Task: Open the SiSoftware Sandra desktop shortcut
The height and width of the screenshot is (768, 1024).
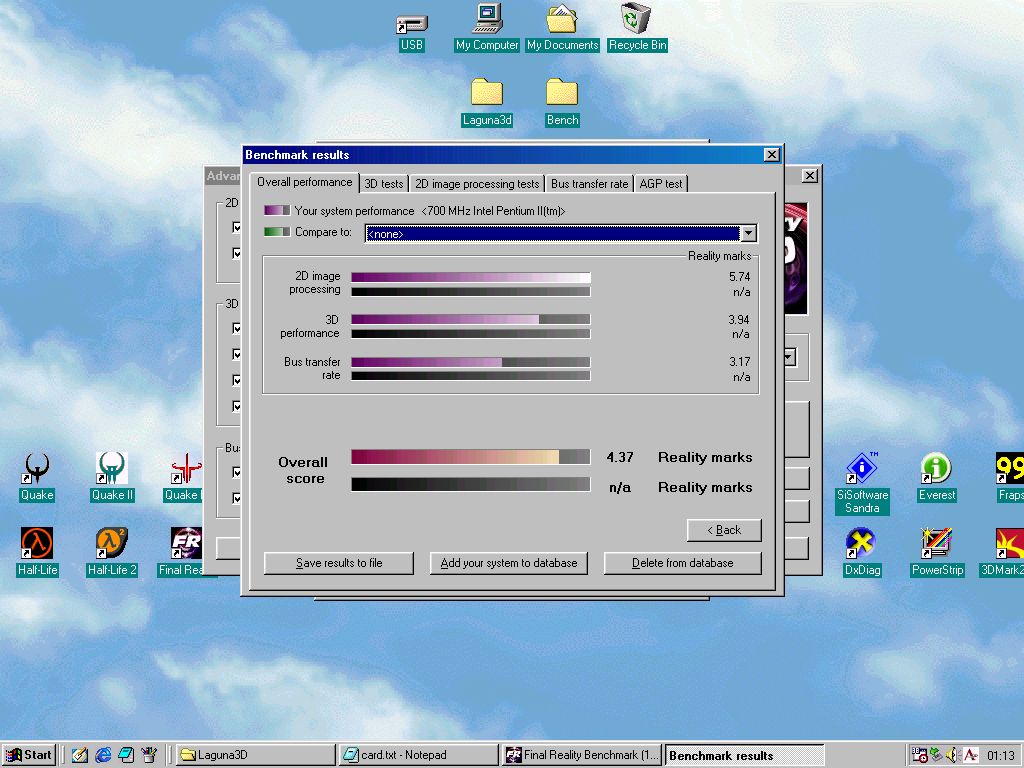Action: (x=861, y=469)
